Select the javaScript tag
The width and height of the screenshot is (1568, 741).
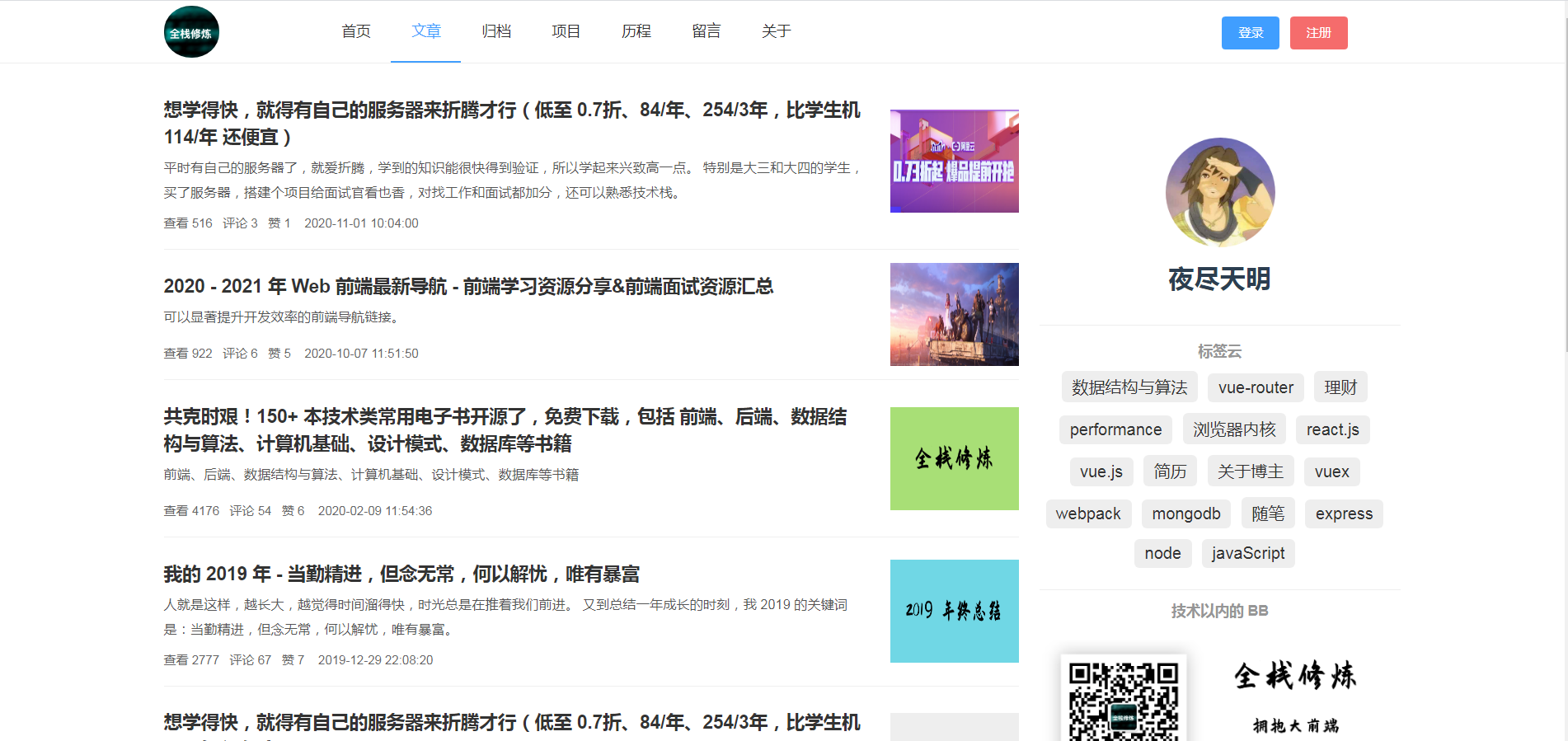click(x=1248, y=553)
